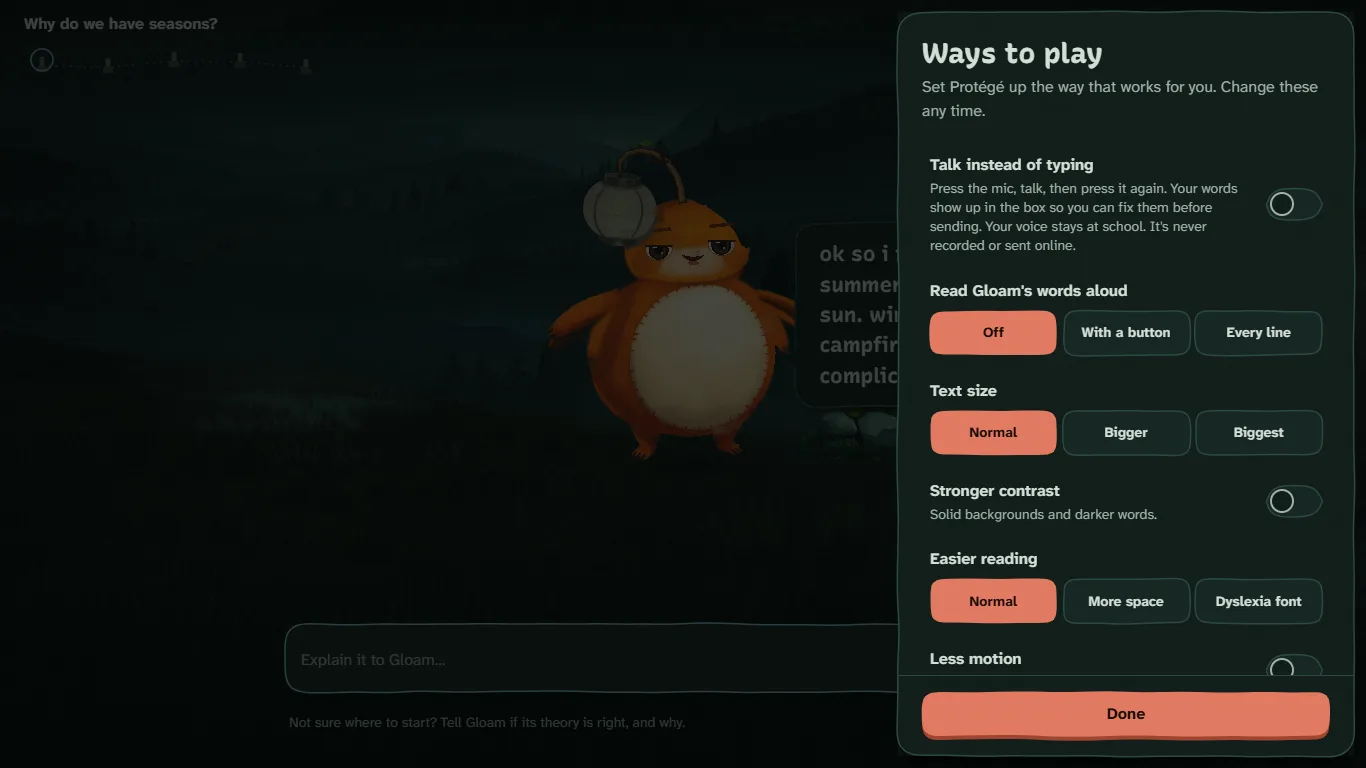Click the circled first marker on the progress trail
Image resolution: width=1366 pixels, height=768 pixels.
[42, 61]
